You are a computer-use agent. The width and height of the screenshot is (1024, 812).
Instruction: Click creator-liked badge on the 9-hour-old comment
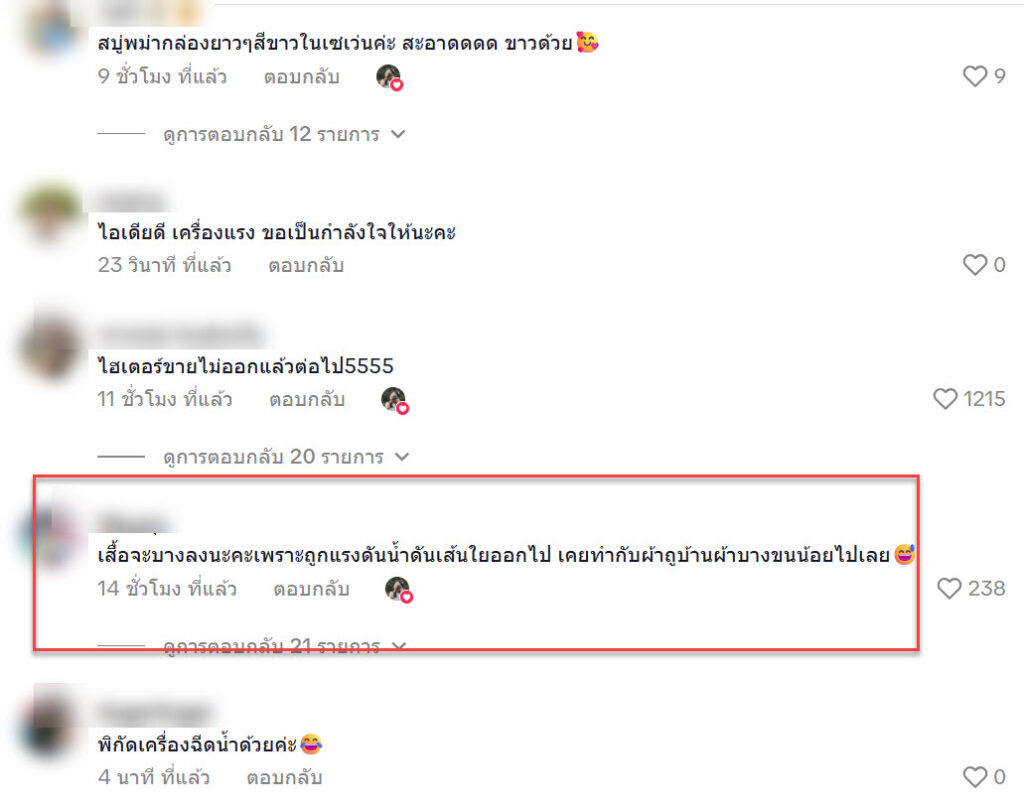(x=389, y=77)
